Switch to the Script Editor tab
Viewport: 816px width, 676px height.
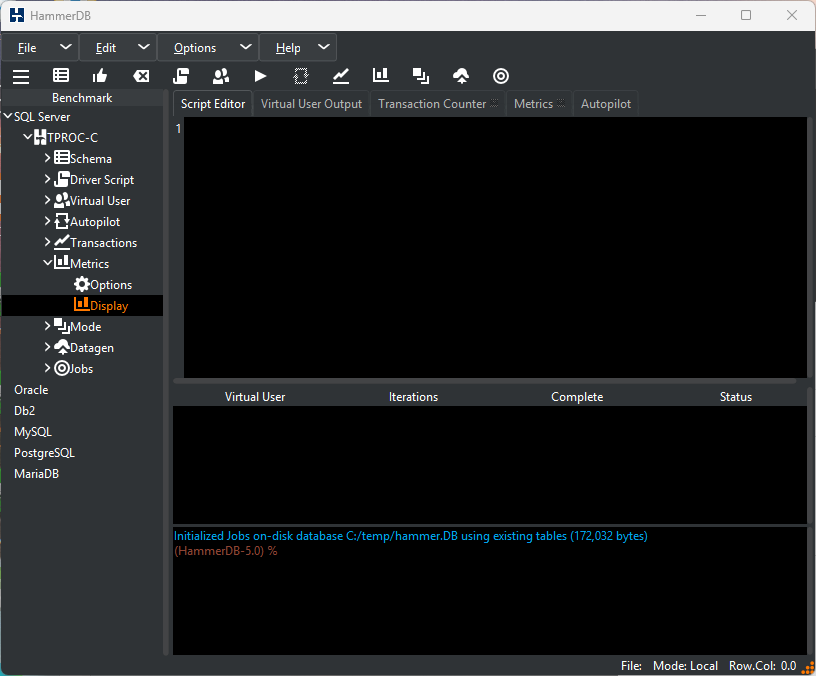213,104
